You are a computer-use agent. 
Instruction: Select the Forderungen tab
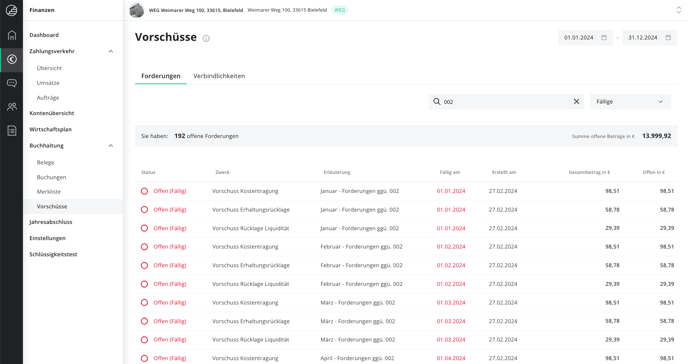[161, 76]
